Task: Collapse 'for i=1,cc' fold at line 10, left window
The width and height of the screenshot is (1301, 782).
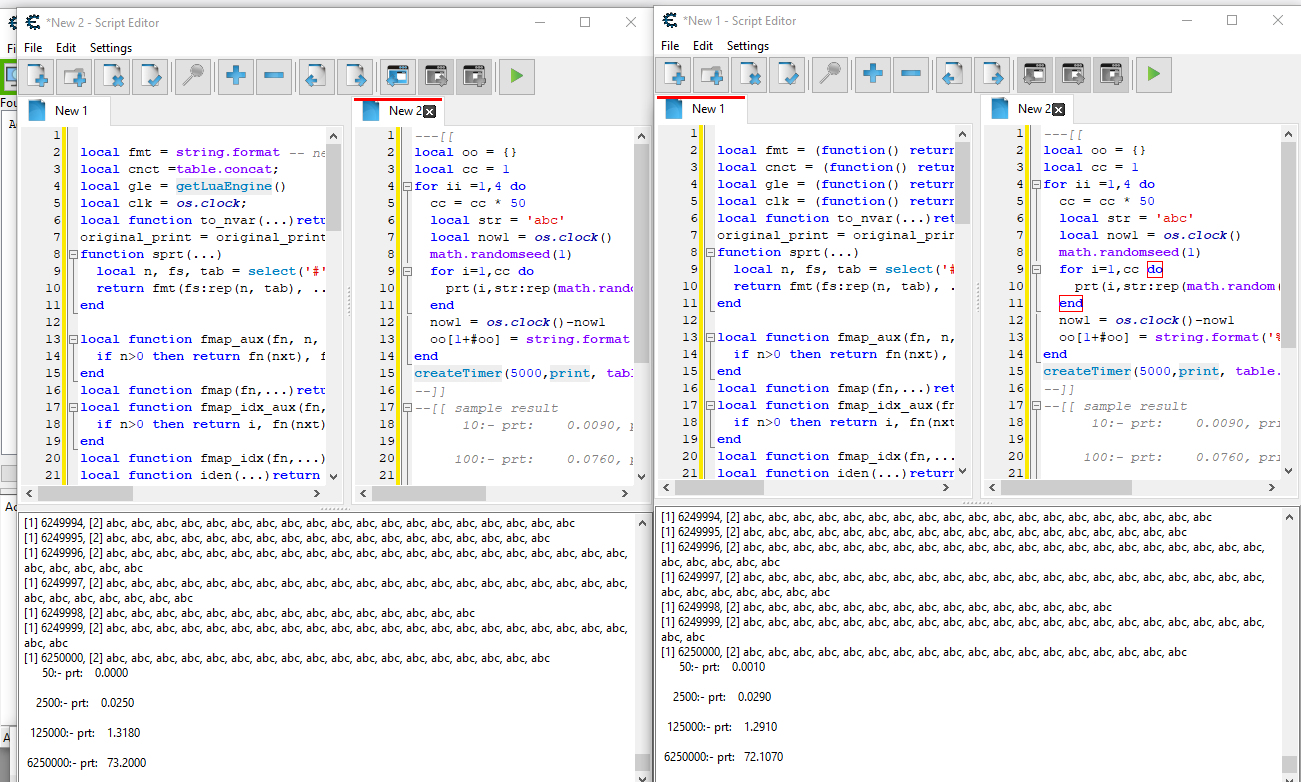Action: (x=408, y=271)
